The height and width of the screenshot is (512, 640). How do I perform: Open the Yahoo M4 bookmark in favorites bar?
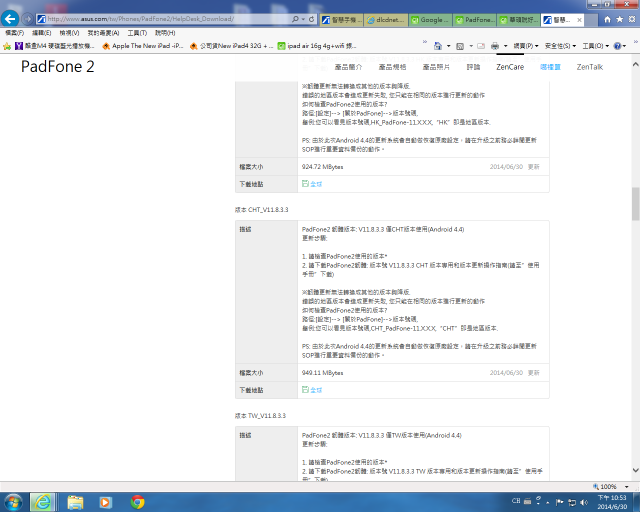tap(54, 46)
